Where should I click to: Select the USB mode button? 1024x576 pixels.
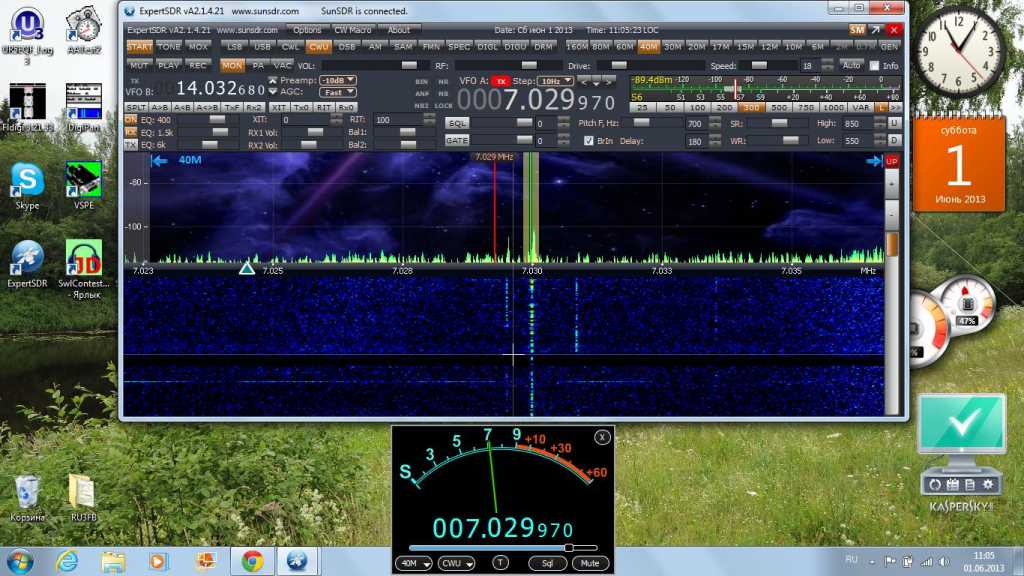[x=262, y=47]
